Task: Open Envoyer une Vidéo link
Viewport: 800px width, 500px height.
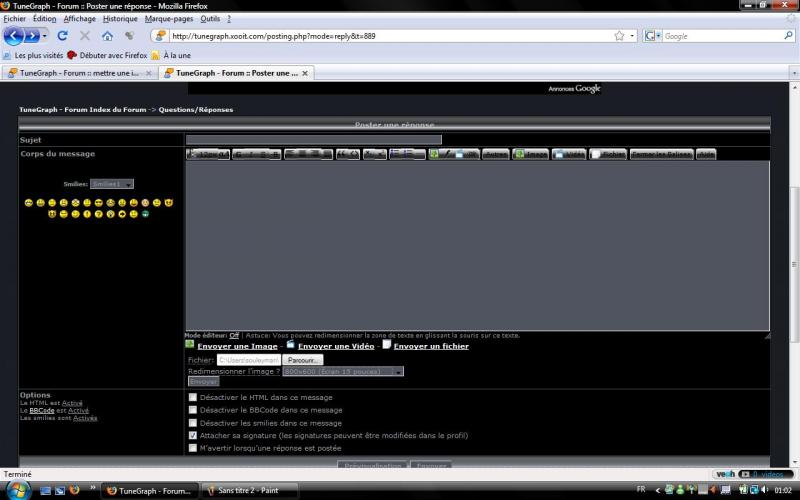Action: (336, 346)
